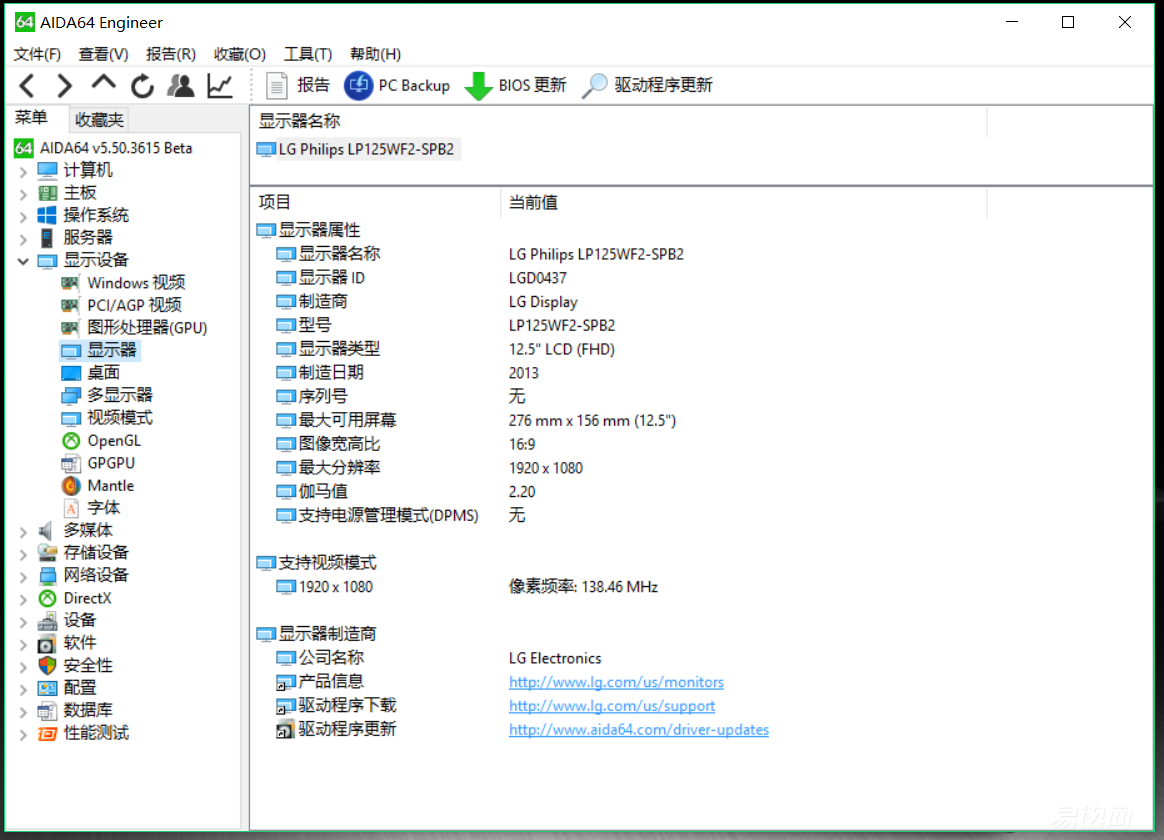Switch to the 收藏夹 tab
The width and height of the screenshot is (1164, 840).
point(99,119)
